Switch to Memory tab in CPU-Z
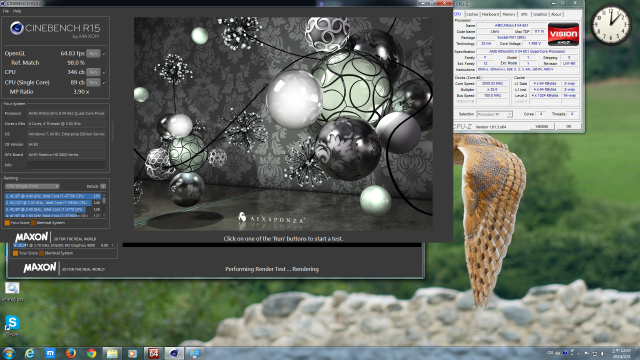 pyautogui.click(x=509, y=14)
